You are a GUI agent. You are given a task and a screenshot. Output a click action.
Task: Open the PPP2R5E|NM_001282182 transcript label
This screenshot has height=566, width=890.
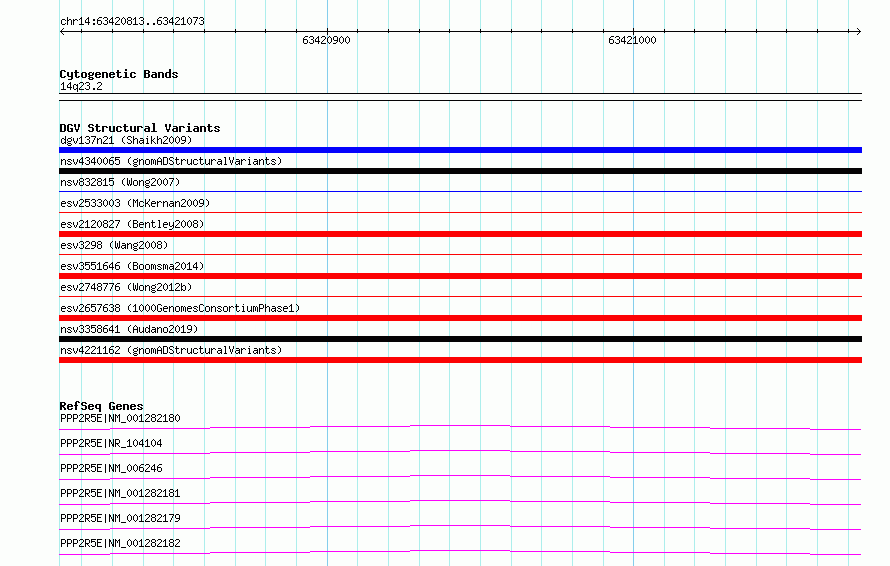[120, 543]
